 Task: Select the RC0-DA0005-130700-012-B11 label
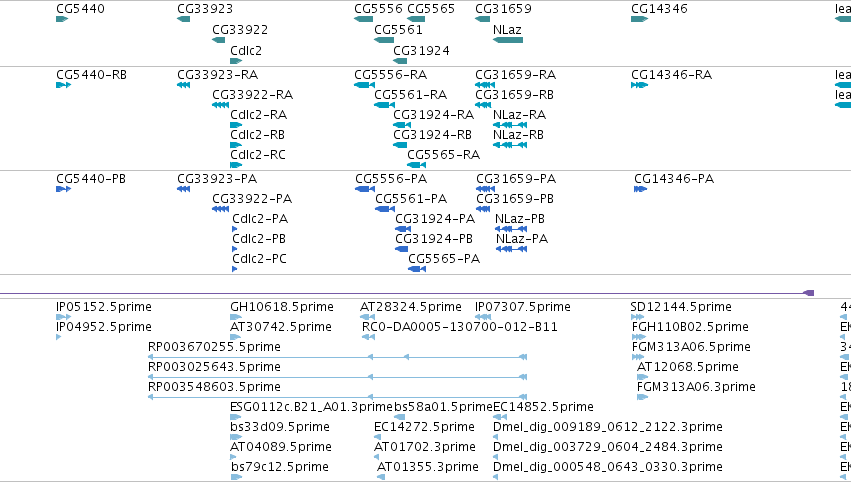(460, 327)
